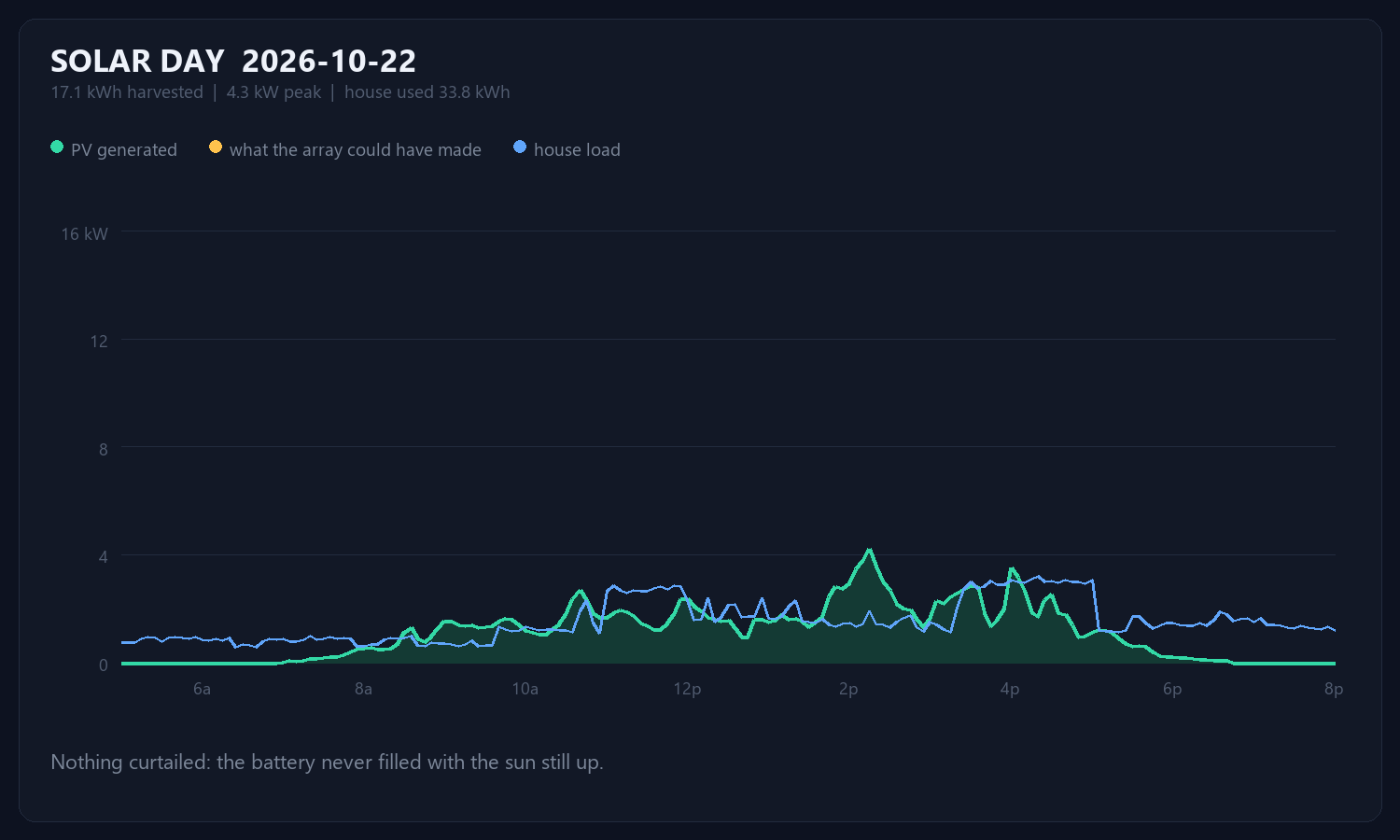Toggle the PV generated legend entry

click(x=114, y=149)
